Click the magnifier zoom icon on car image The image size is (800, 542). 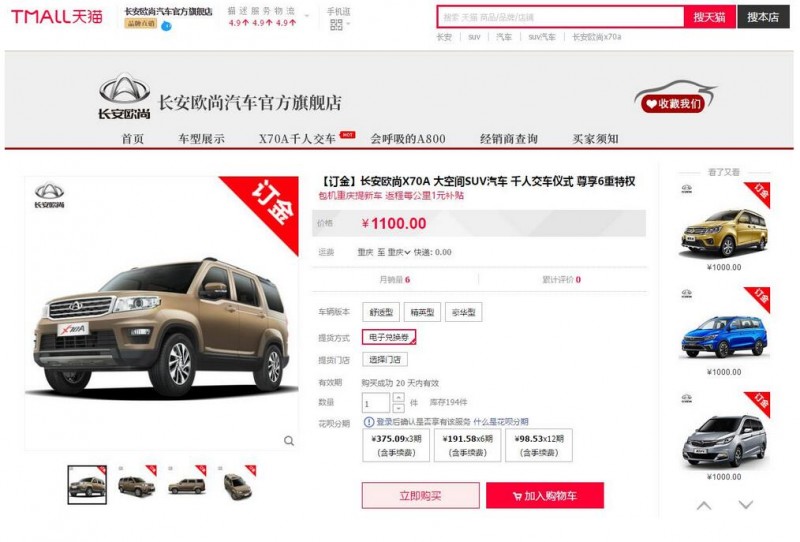coord(289,441)
